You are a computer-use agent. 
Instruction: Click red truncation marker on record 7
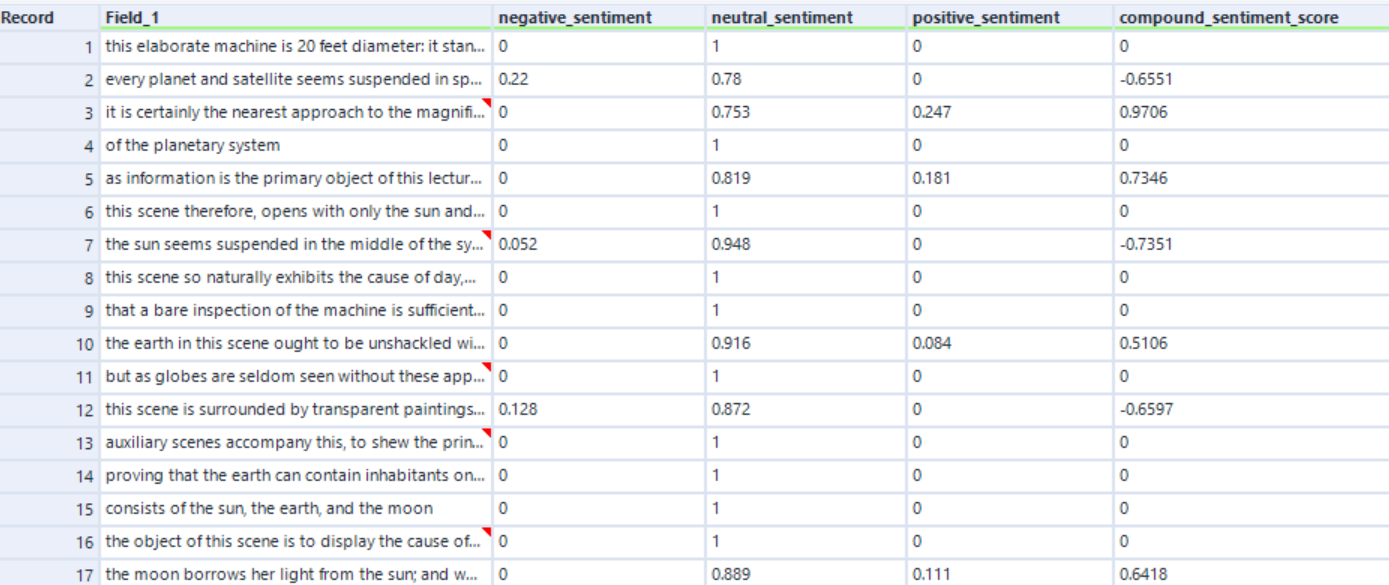pos(487,235)
